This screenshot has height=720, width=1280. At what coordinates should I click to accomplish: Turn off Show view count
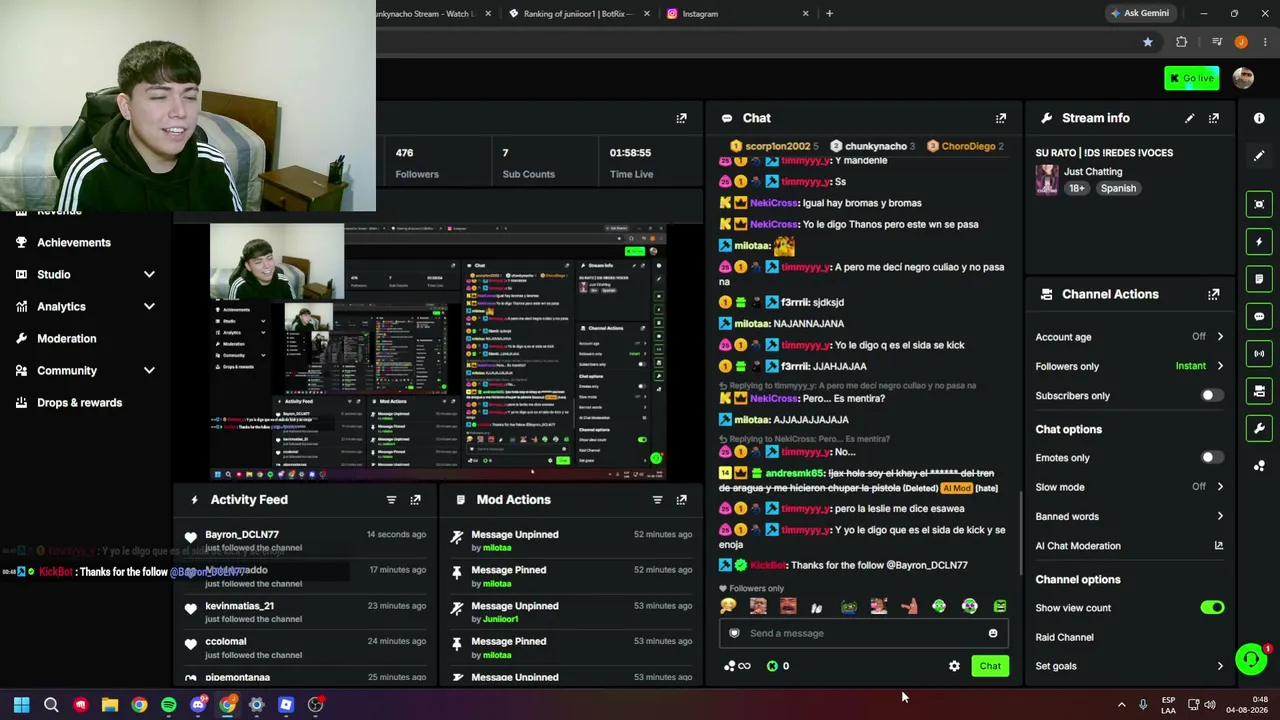tap(1212, 608)
